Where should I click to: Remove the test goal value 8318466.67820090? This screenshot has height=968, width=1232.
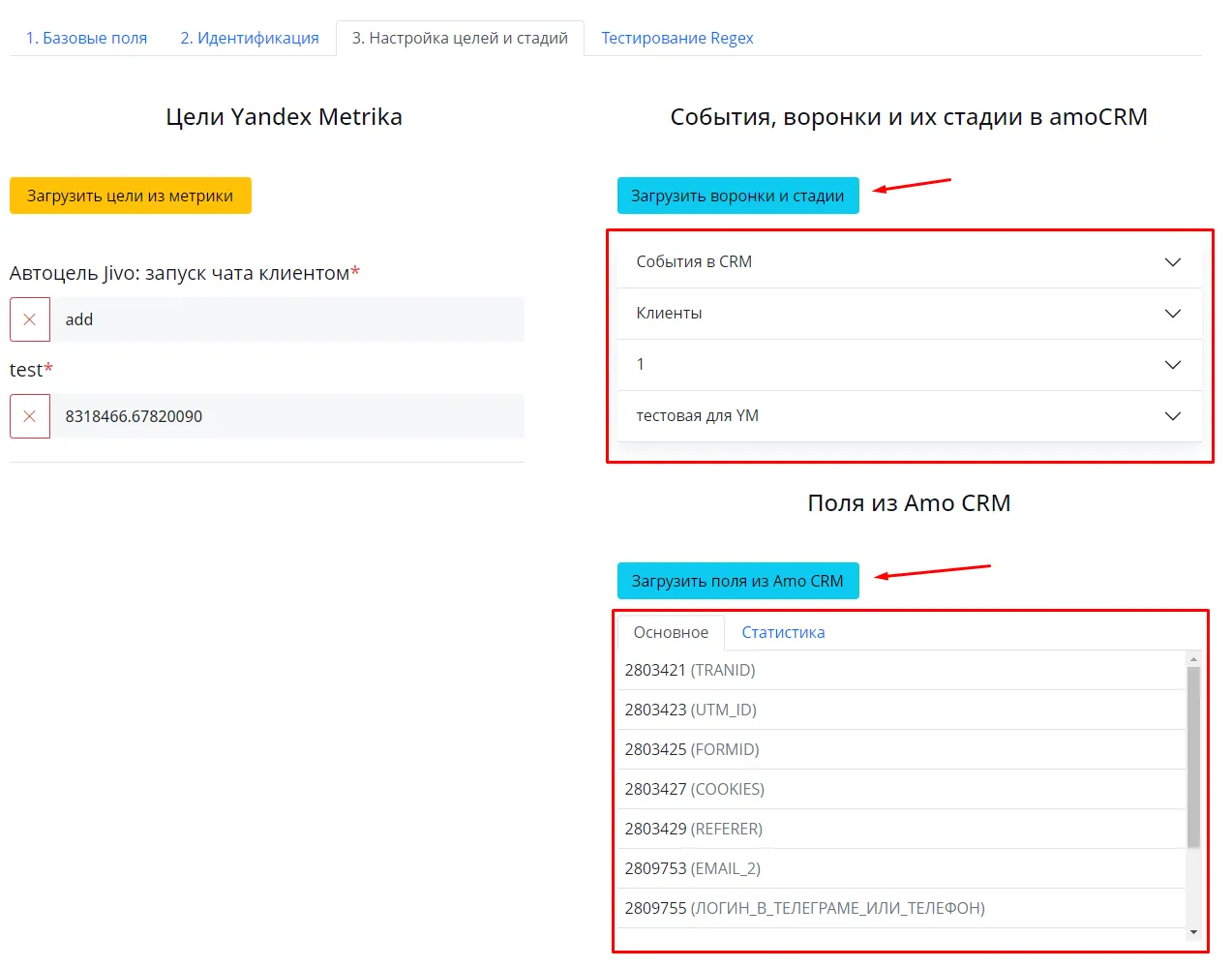point(30,416)
